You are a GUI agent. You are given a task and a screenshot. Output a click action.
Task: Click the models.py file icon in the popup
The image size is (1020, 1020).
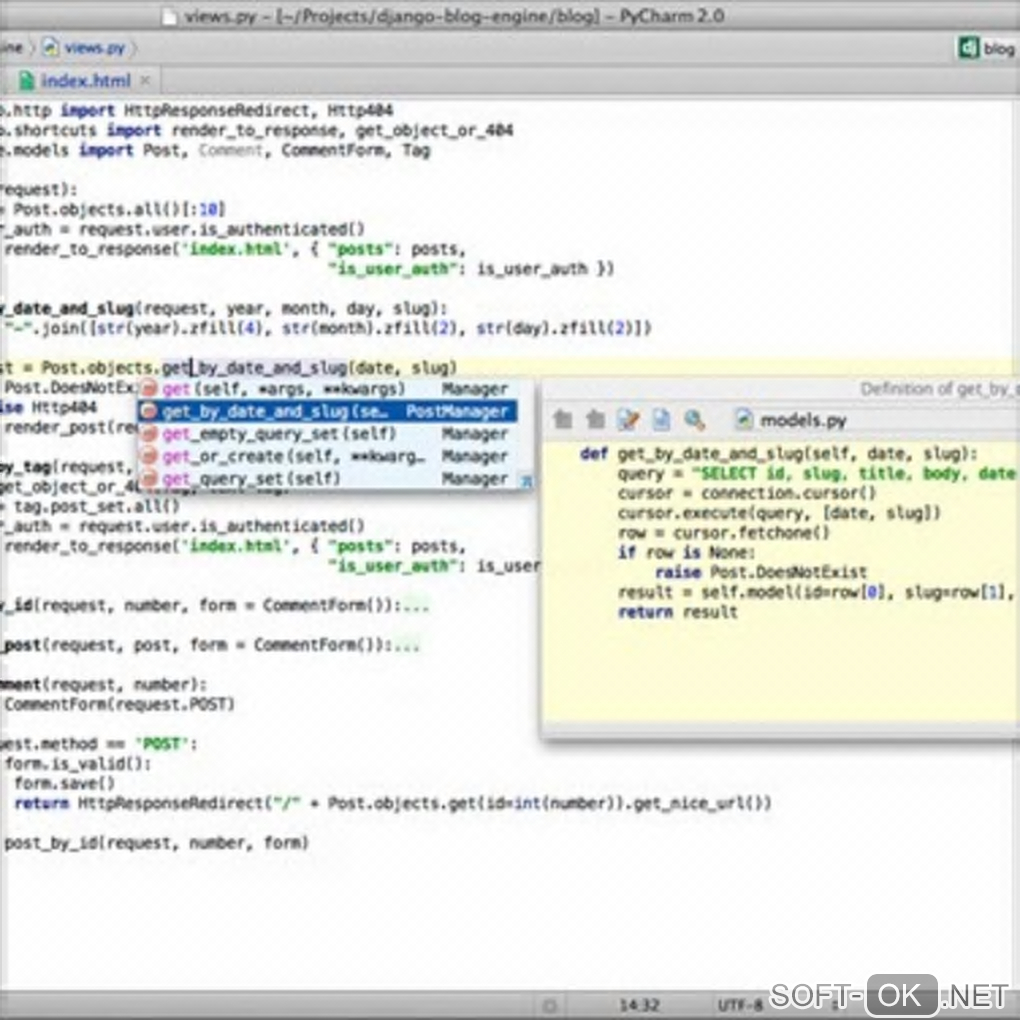pos(744,420)
